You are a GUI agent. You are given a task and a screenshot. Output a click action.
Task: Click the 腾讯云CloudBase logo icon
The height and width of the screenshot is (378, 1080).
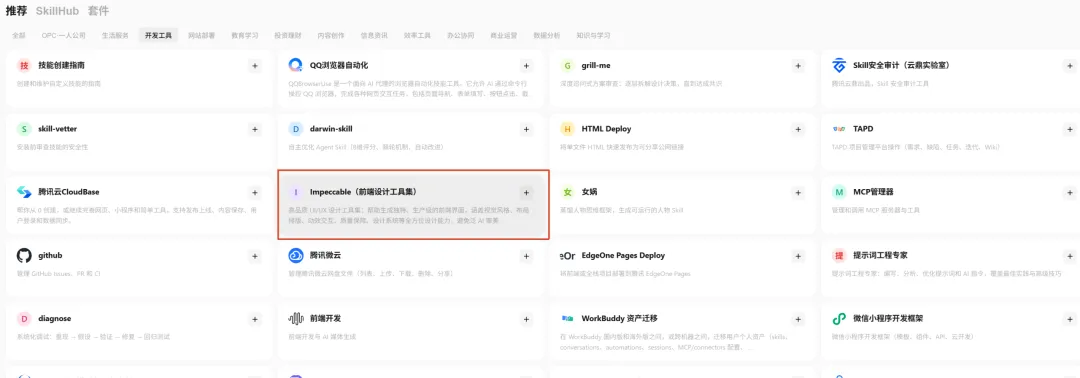tap(24, 192)
